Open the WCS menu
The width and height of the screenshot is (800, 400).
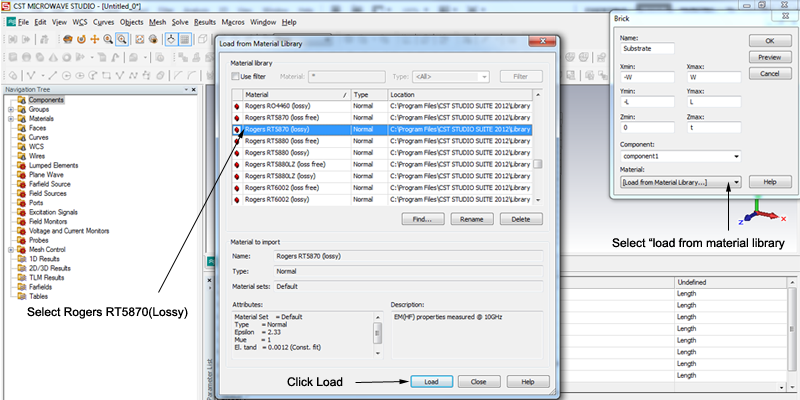80,22
